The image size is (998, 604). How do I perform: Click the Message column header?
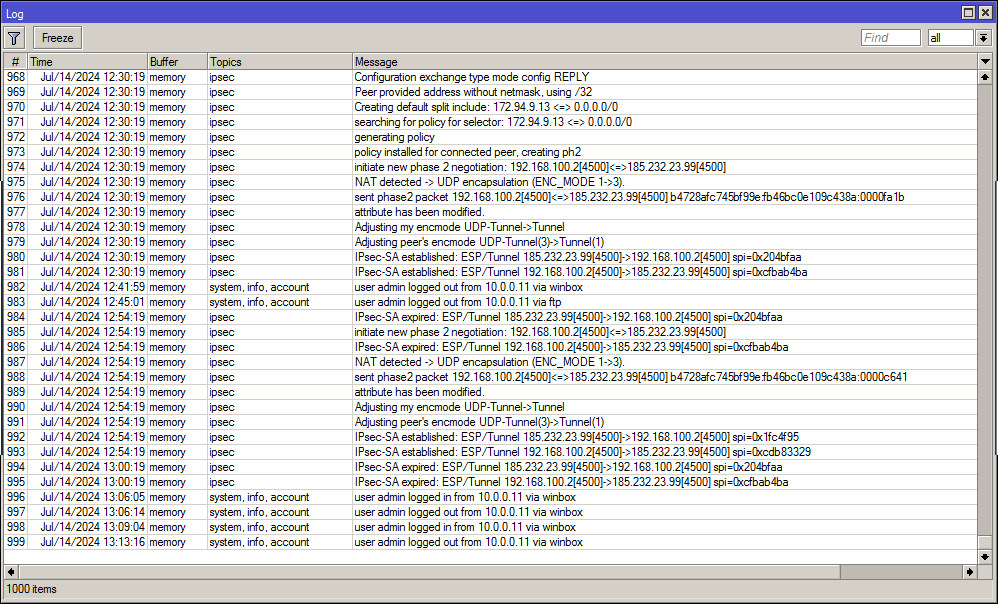pos(660,62)
